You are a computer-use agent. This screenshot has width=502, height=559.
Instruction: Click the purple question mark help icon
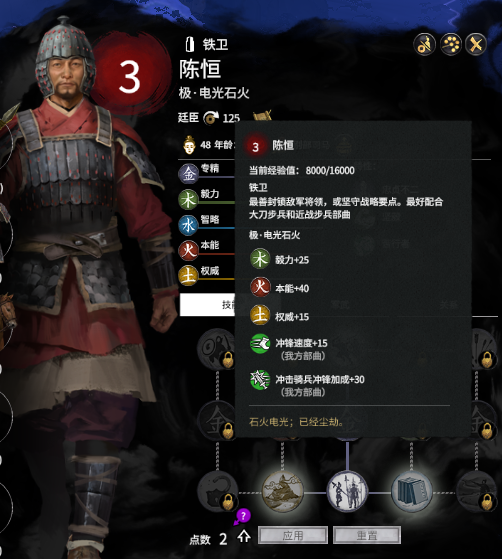243,516
